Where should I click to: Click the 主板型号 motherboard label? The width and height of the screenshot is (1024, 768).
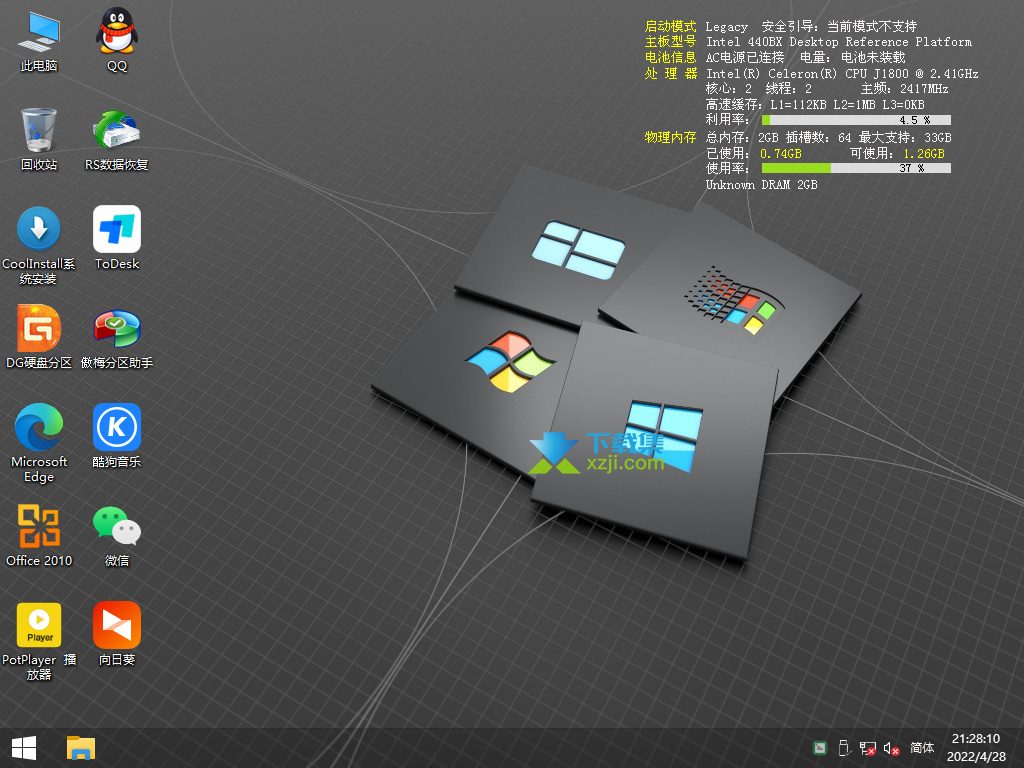[671, 42]
